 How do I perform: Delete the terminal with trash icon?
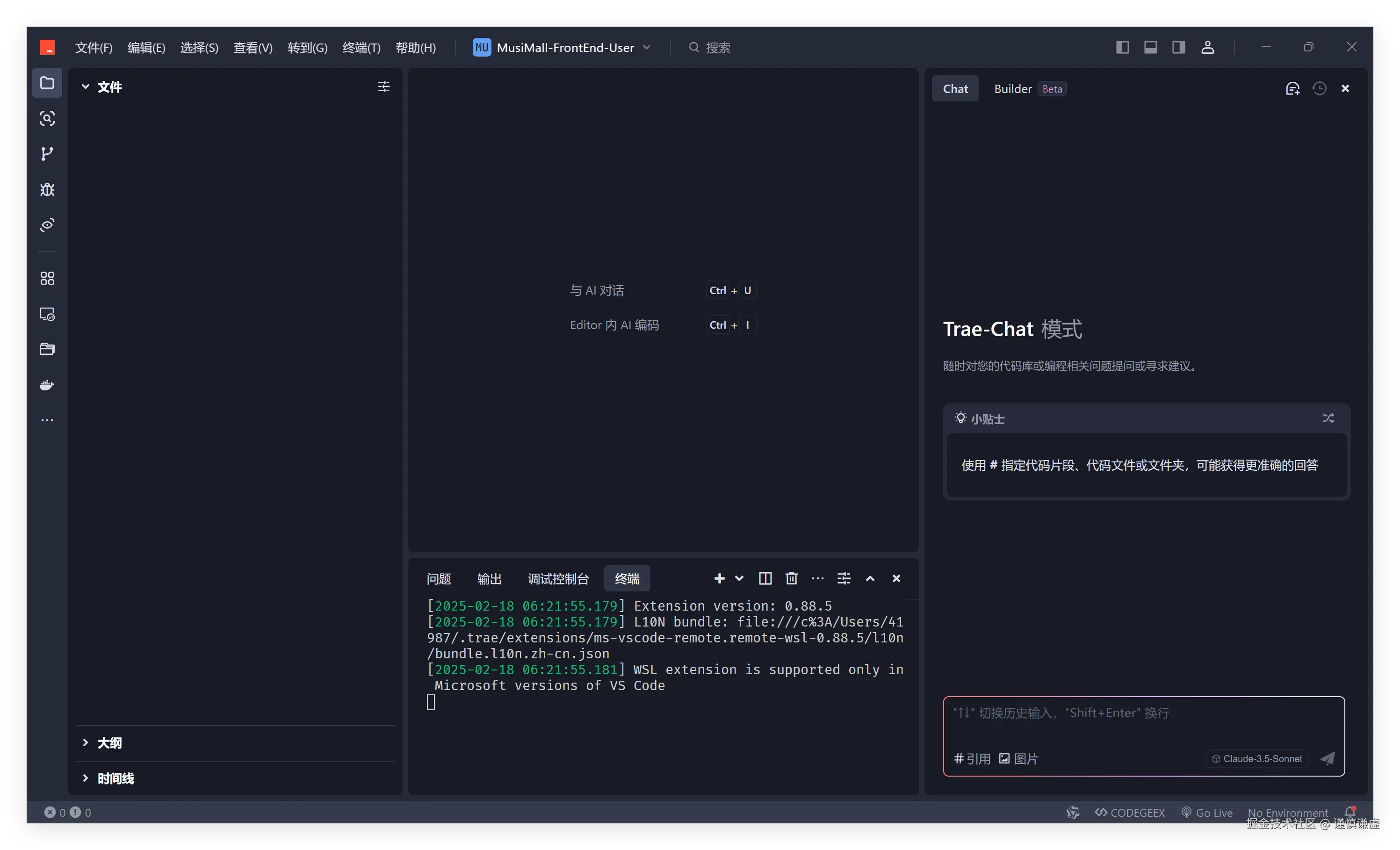tap(792, 578)
